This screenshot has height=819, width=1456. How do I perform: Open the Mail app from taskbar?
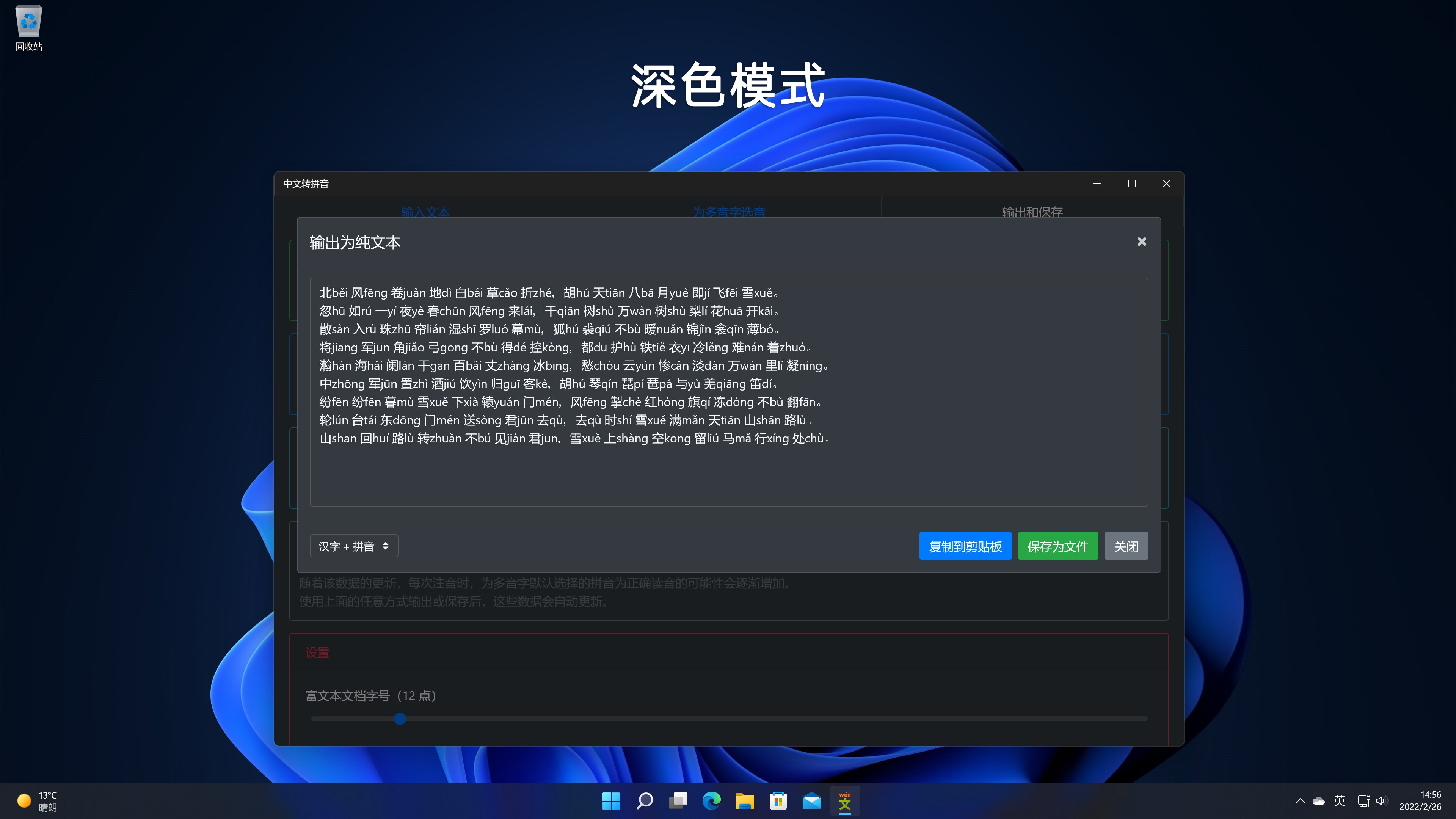pos(812,800)
